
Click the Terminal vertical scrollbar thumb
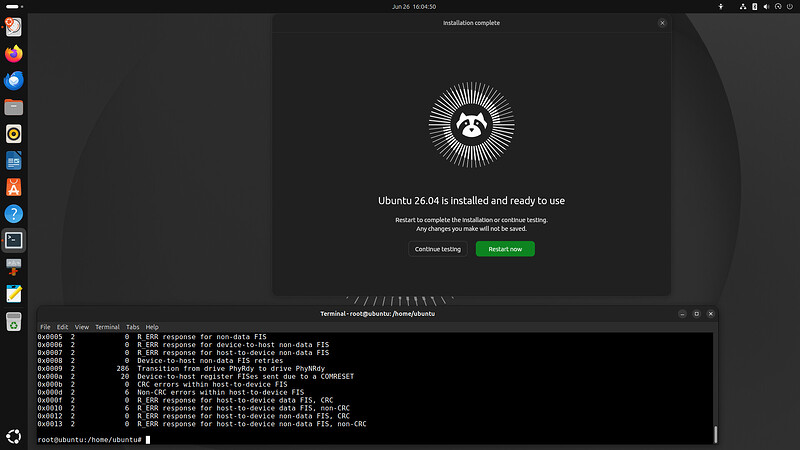click(x=715, y=434)
